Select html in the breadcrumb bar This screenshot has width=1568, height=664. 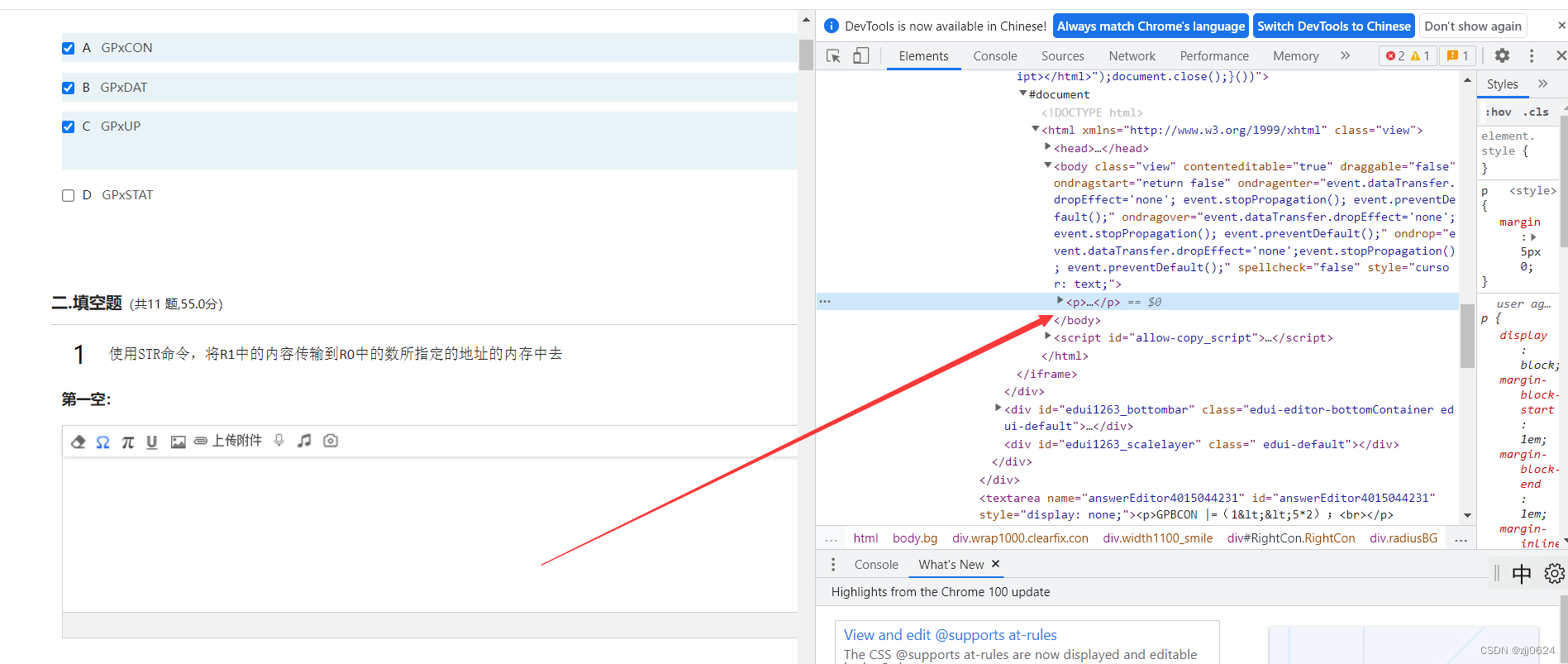pos(865,538)
